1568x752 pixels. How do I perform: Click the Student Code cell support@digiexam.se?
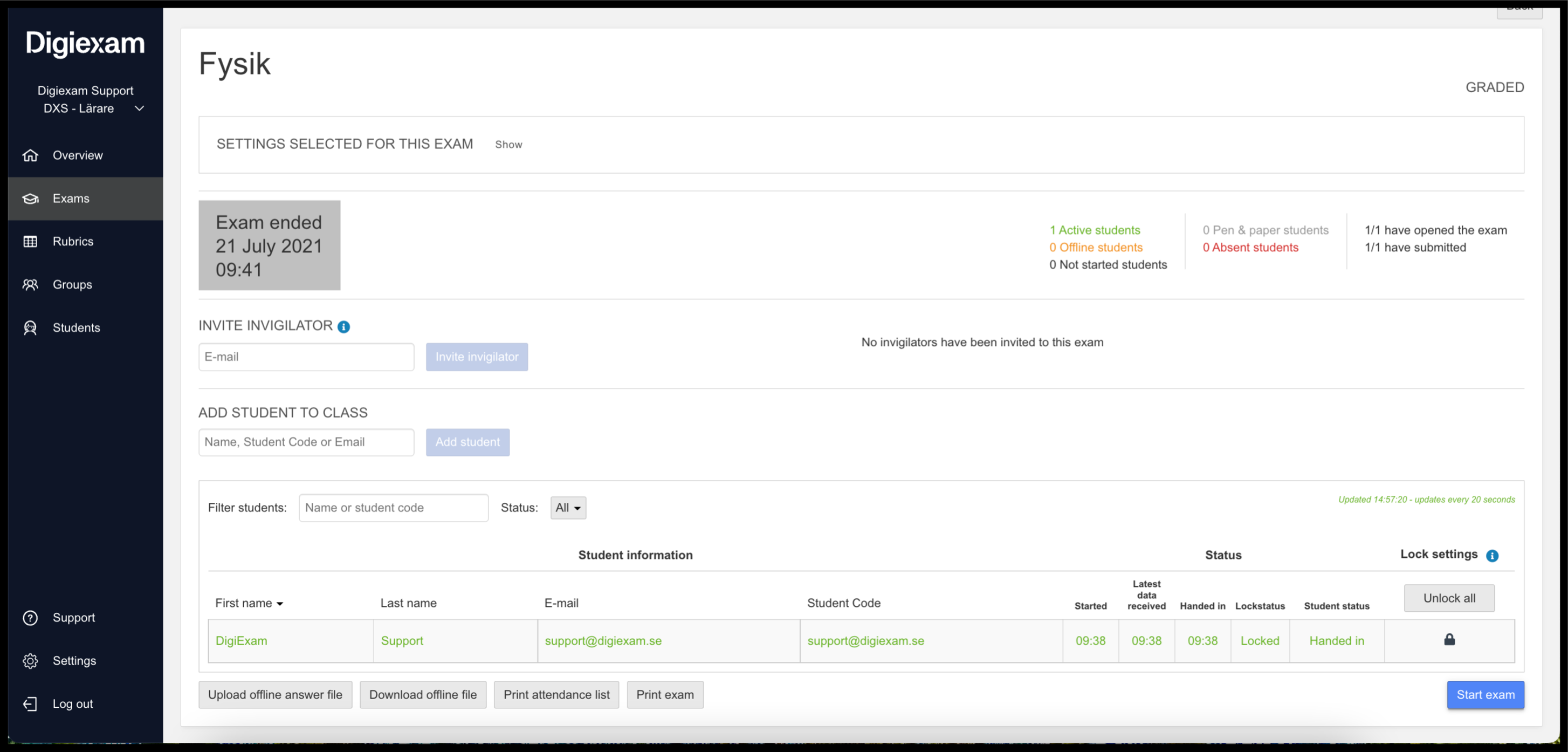931,640
